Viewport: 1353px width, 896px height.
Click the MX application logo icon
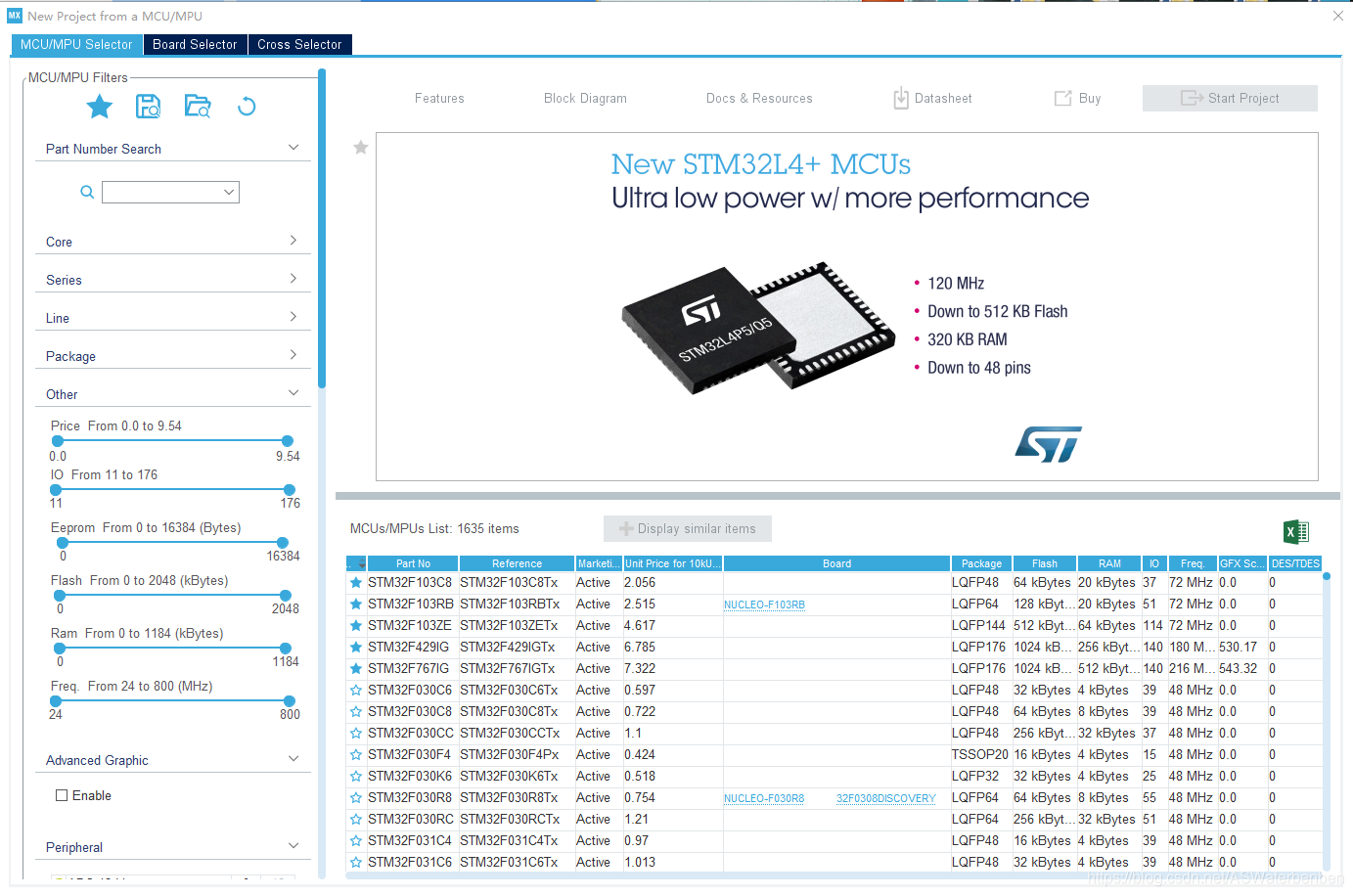(15, 16)
